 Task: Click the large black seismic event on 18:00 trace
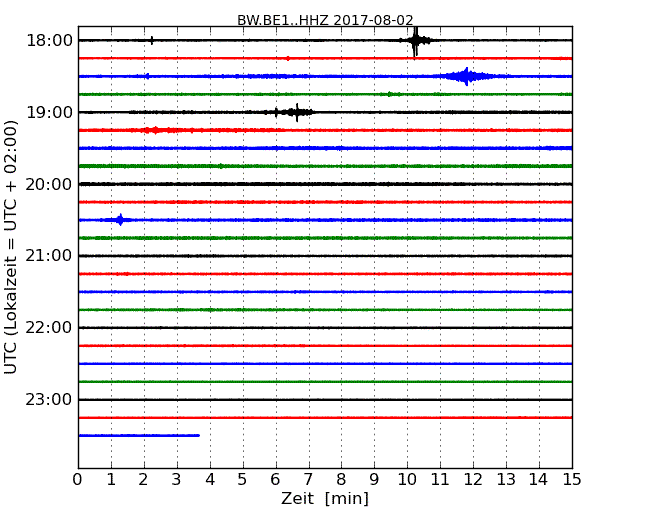tap(415, 41)
